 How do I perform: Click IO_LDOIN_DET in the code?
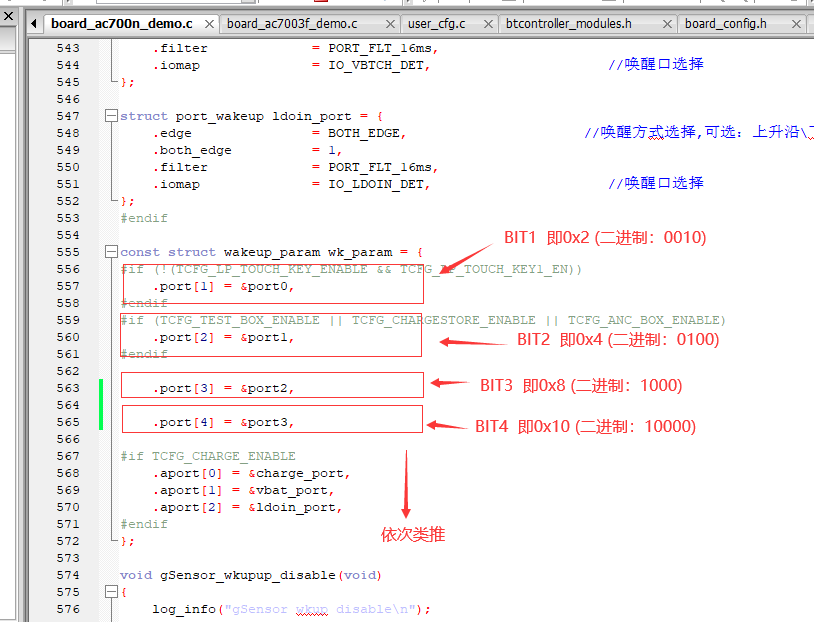tap(375, 184)
